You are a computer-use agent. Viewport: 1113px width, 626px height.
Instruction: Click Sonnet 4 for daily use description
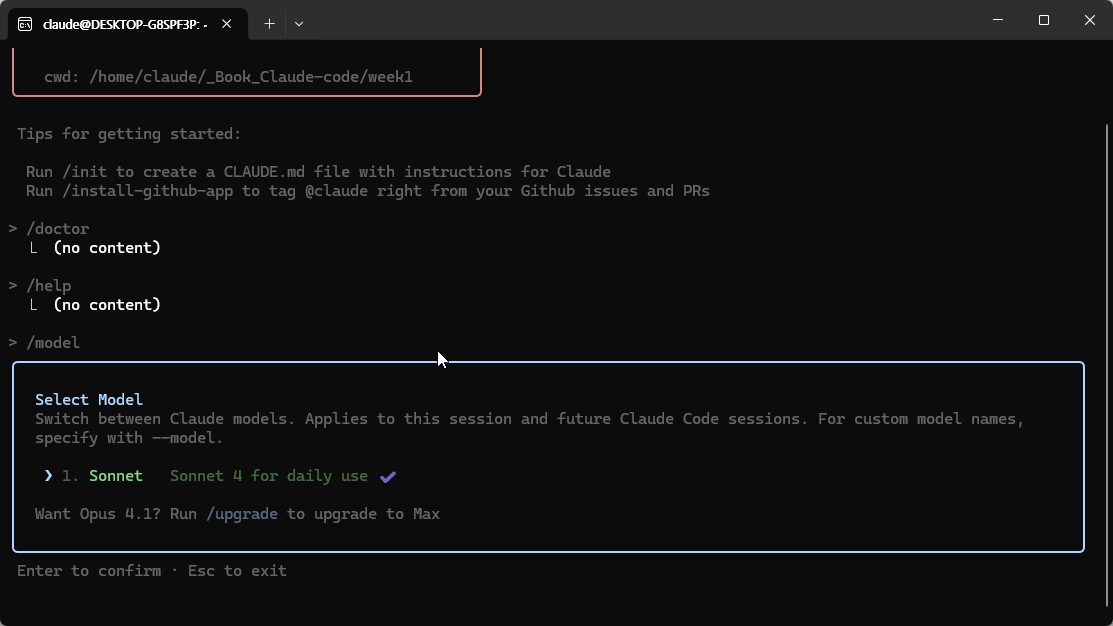[x=269, y=476]
